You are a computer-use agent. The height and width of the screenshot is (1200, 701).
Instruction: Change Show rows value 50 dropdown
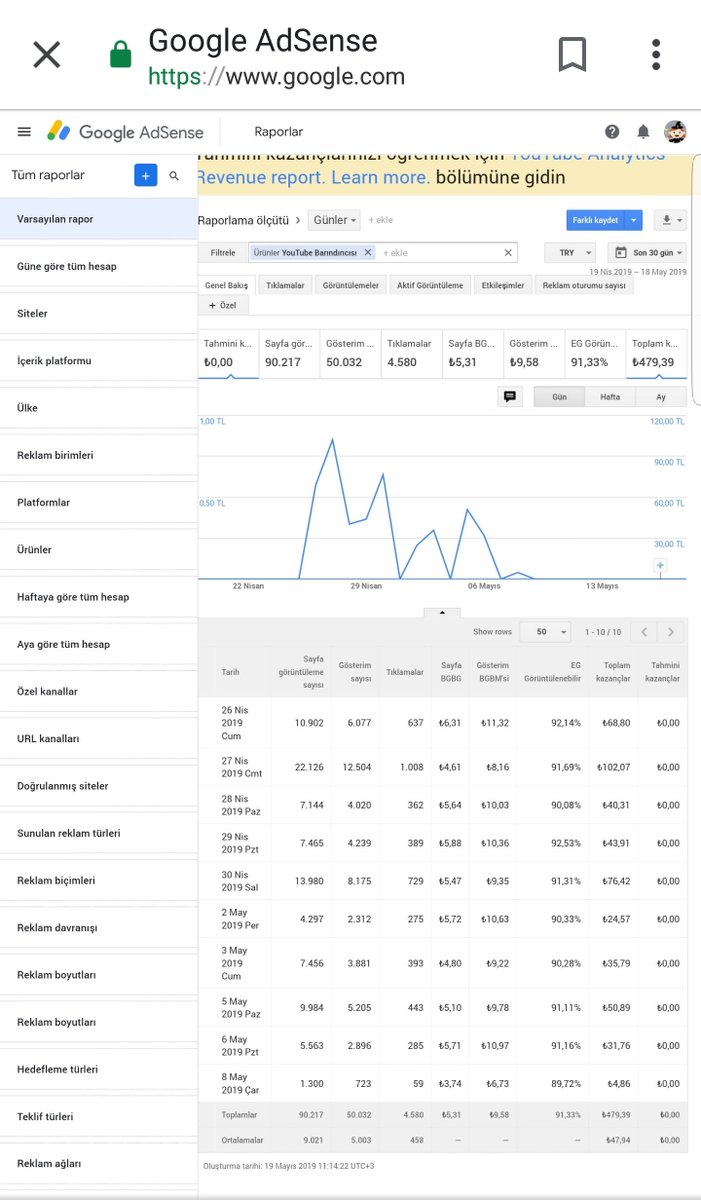tap(546, 632)
